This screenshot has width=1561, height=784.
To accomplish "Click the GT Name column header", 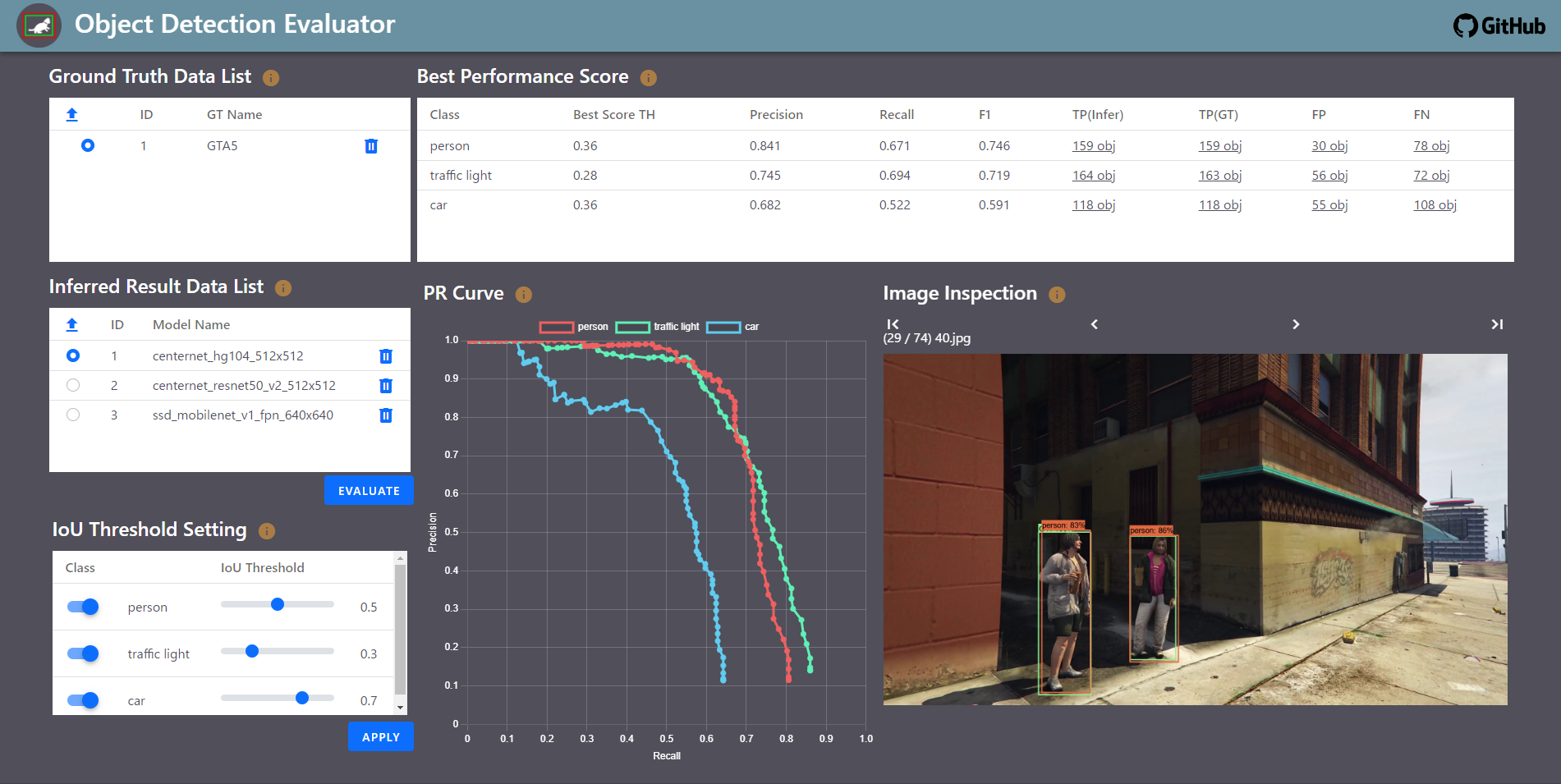I will tap(234, 115).
